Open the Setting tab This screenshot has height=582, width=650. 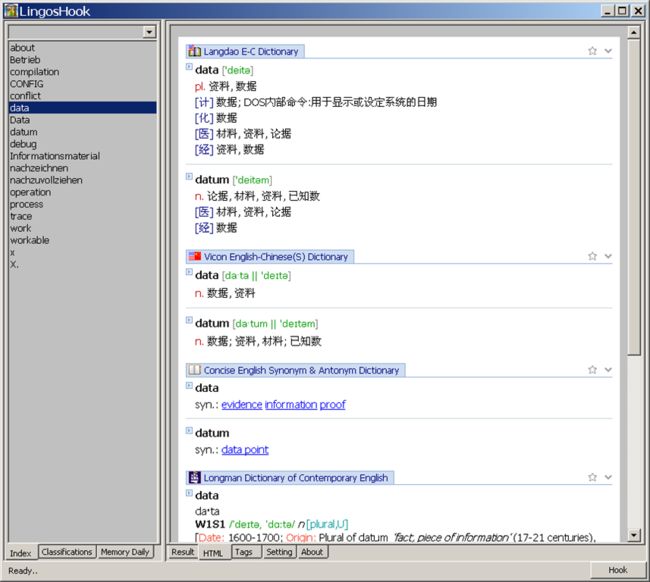coord(279,552)
